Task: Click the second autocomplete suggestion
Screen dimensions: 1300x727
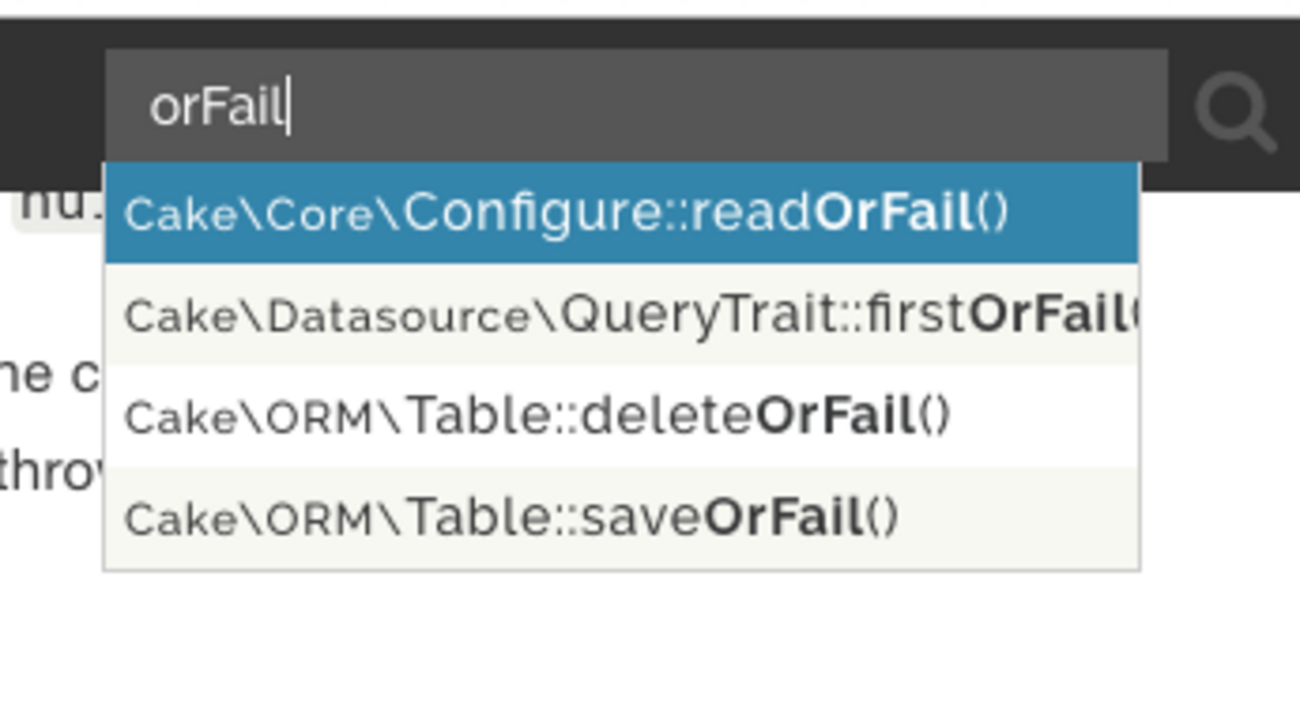Action: (620, 315)
